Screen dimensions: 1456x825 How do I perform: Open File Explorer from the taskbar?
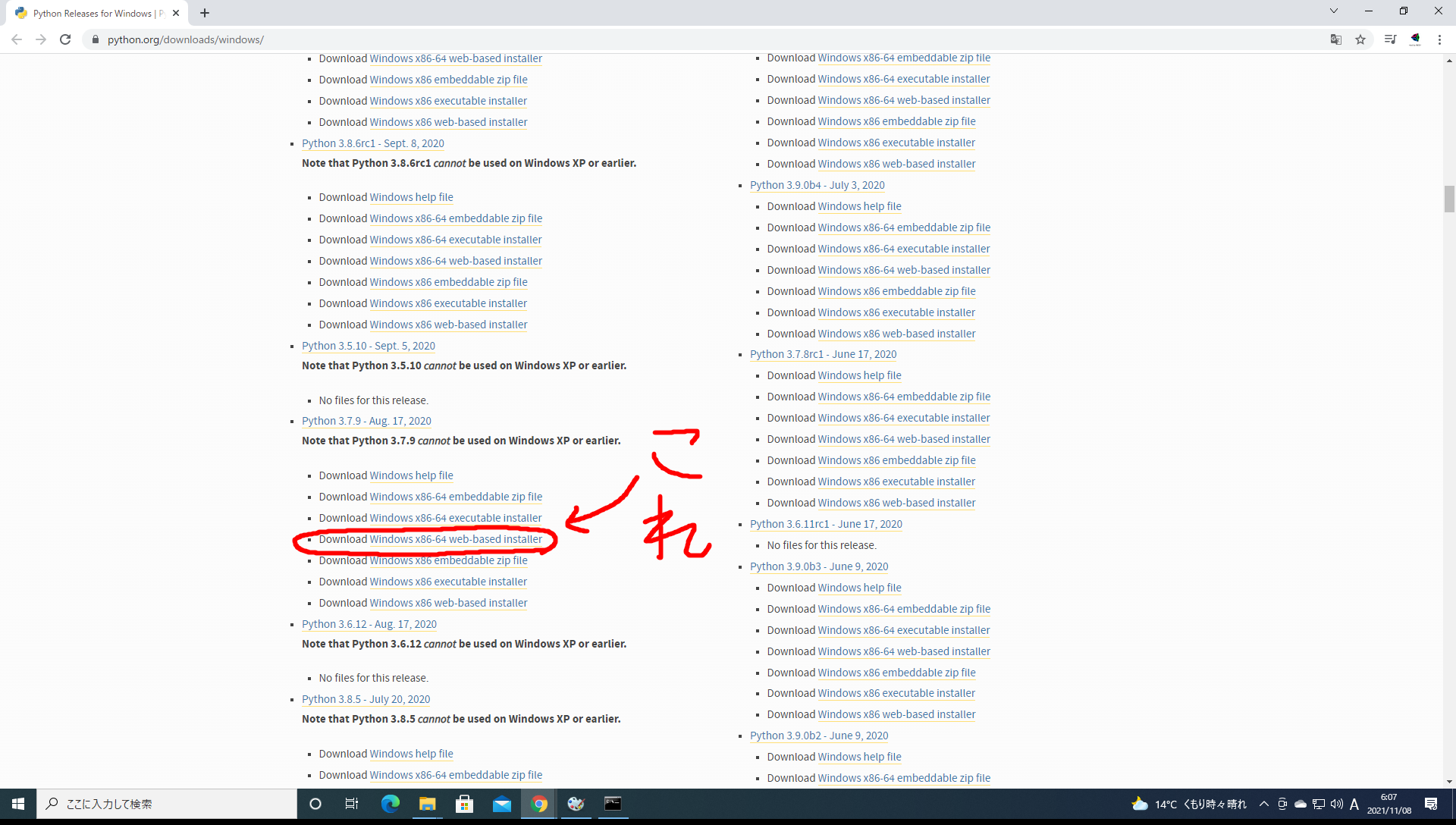(x=427, y=804)
